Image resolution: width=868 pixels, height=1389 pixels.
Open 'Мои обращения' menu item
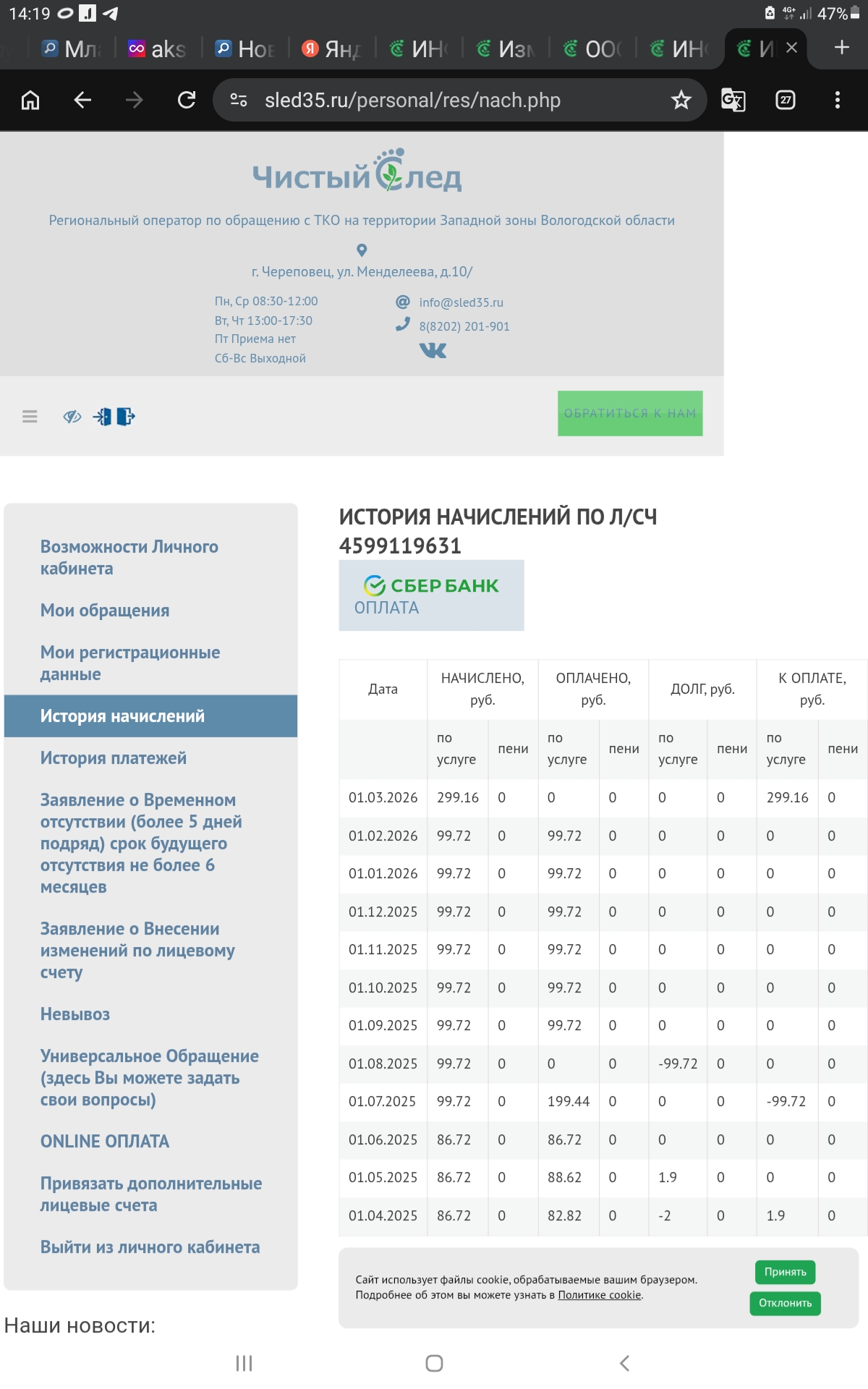105,611
